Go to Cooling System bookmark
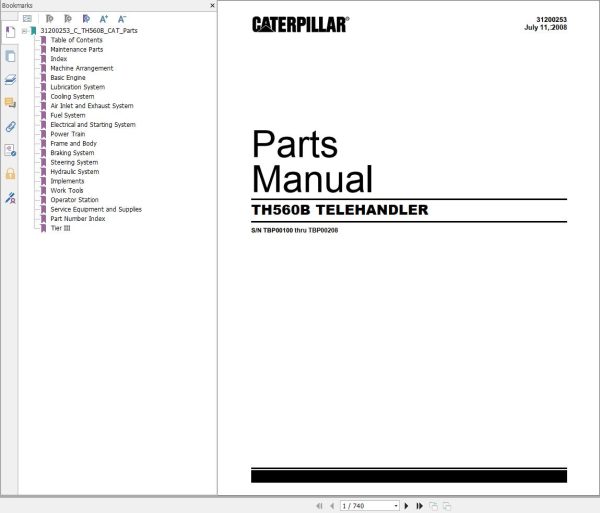The image size is (600, 513). tap(72, 96)
